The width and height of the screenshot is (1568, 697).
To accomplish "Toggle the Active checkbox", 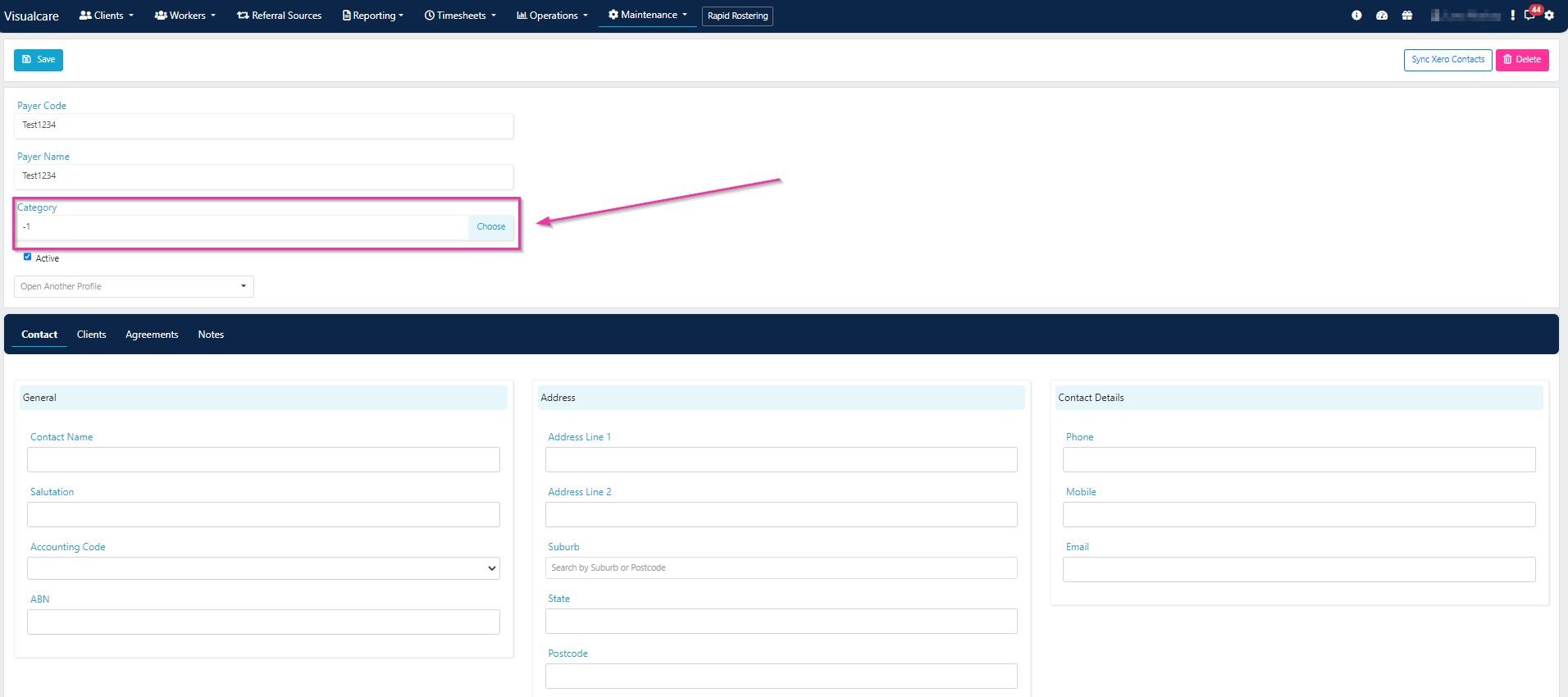I will tap(28, 257).
